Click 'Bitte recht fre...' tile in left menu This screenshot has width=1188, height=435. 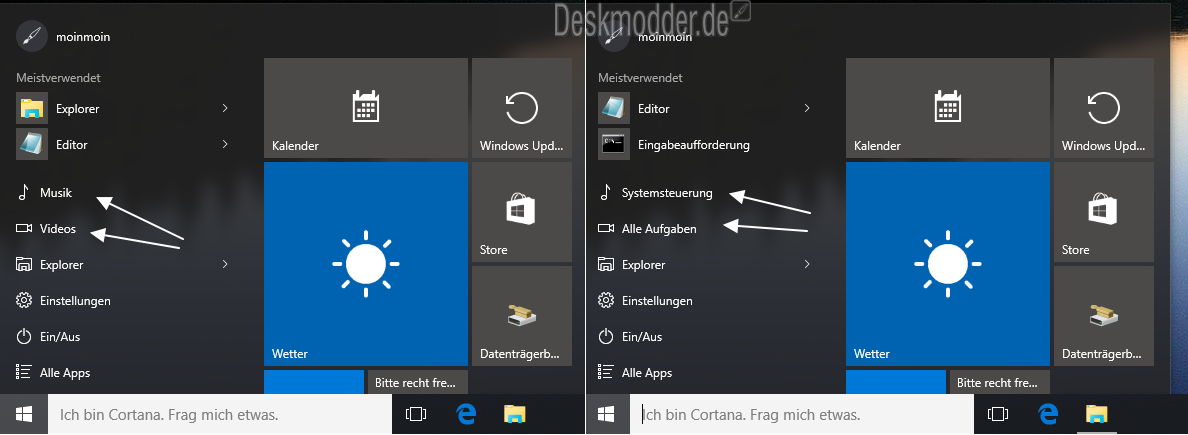(x=417, y=382)
